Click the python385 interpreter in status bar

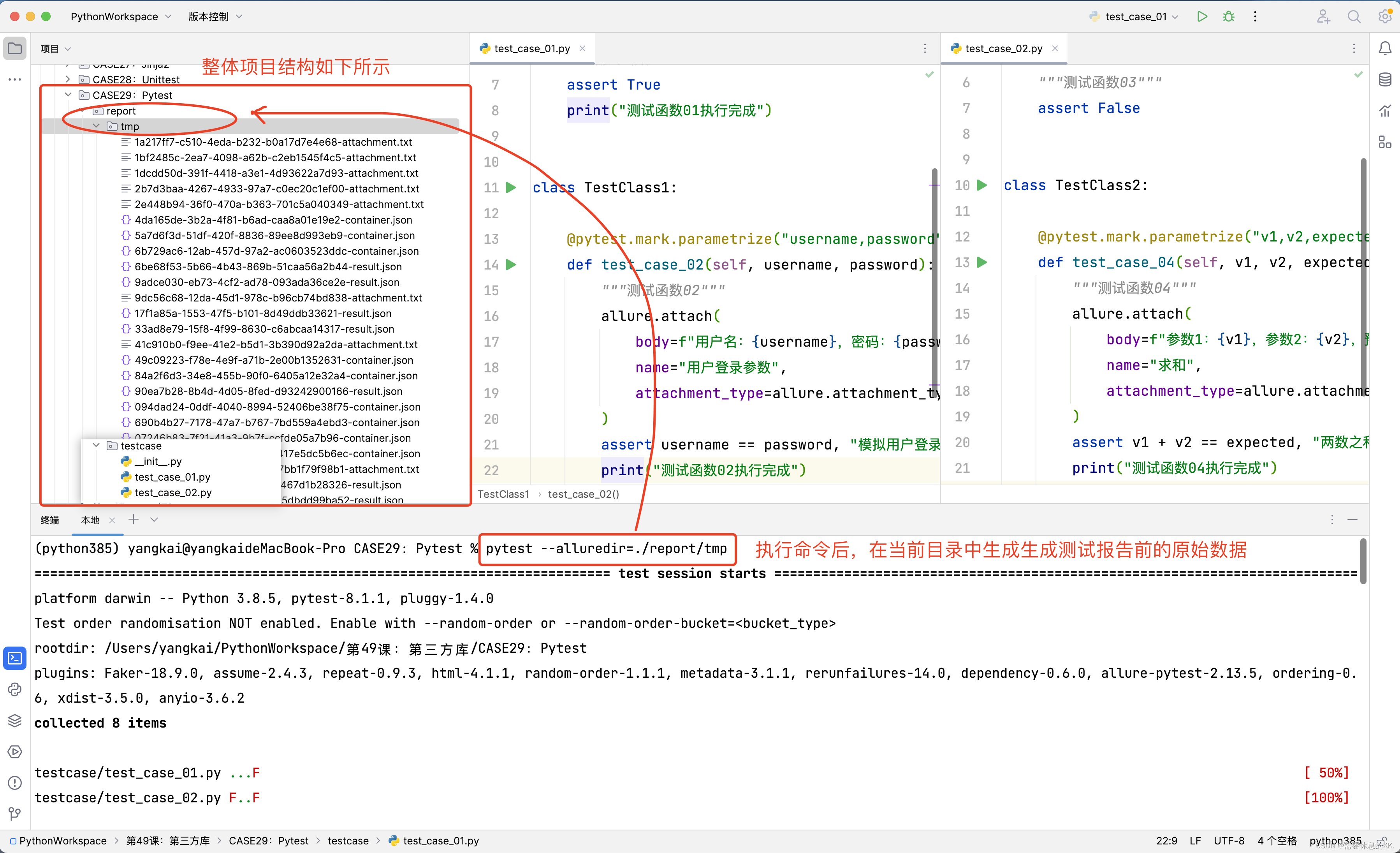[x=1335, y=841]
